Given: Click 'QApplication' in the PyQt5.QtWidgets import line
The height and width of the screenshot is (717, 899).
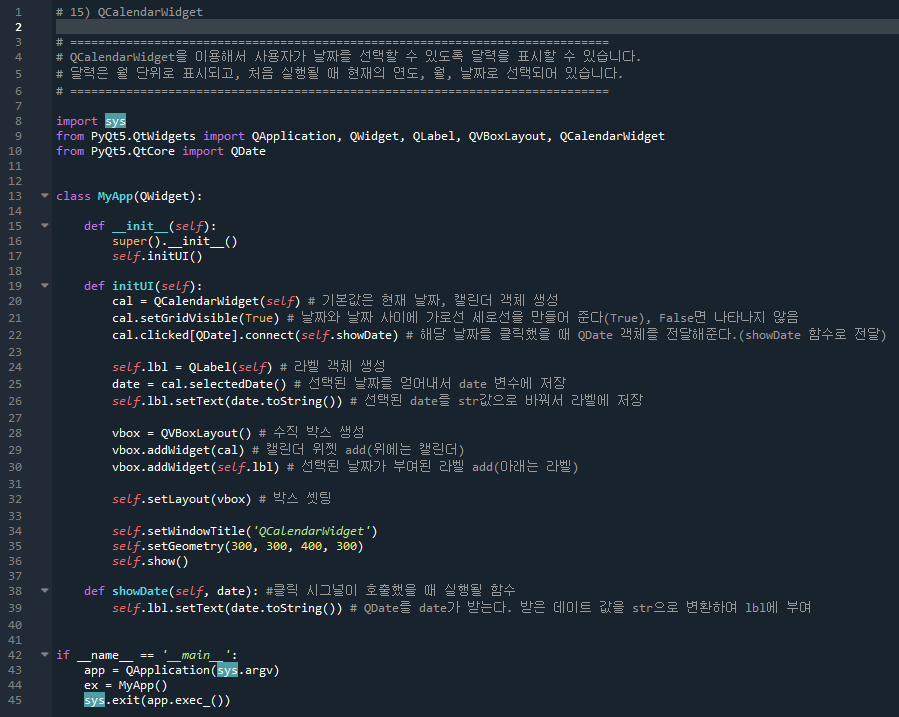Looking at the screenshot, I should [x=294, y=136].
